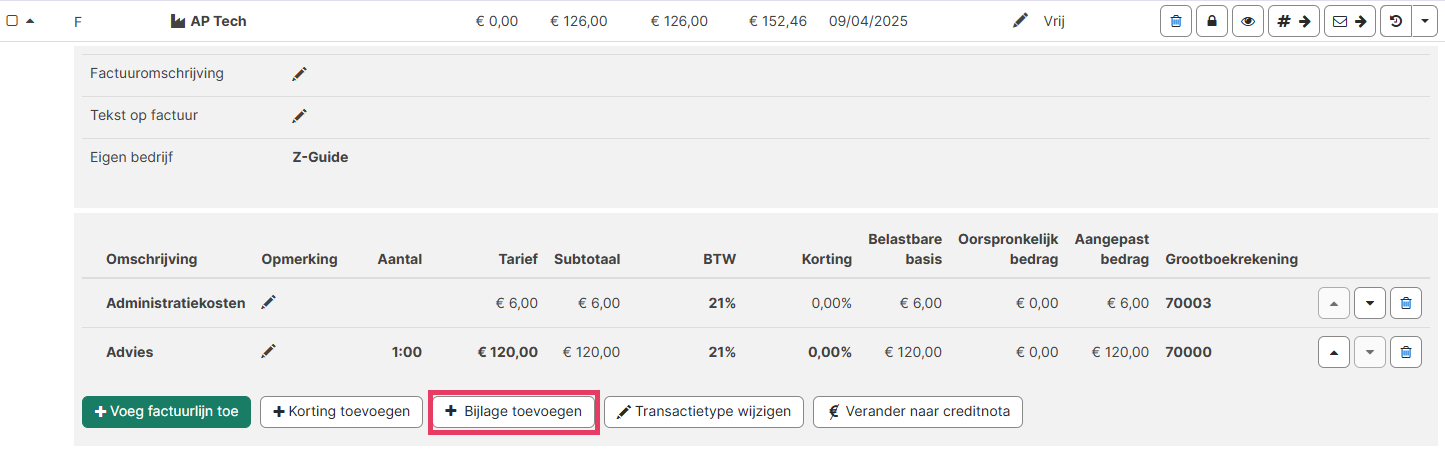Open the dropdown caret next to the history button
1445x454 pixels.
[1424, 21]
